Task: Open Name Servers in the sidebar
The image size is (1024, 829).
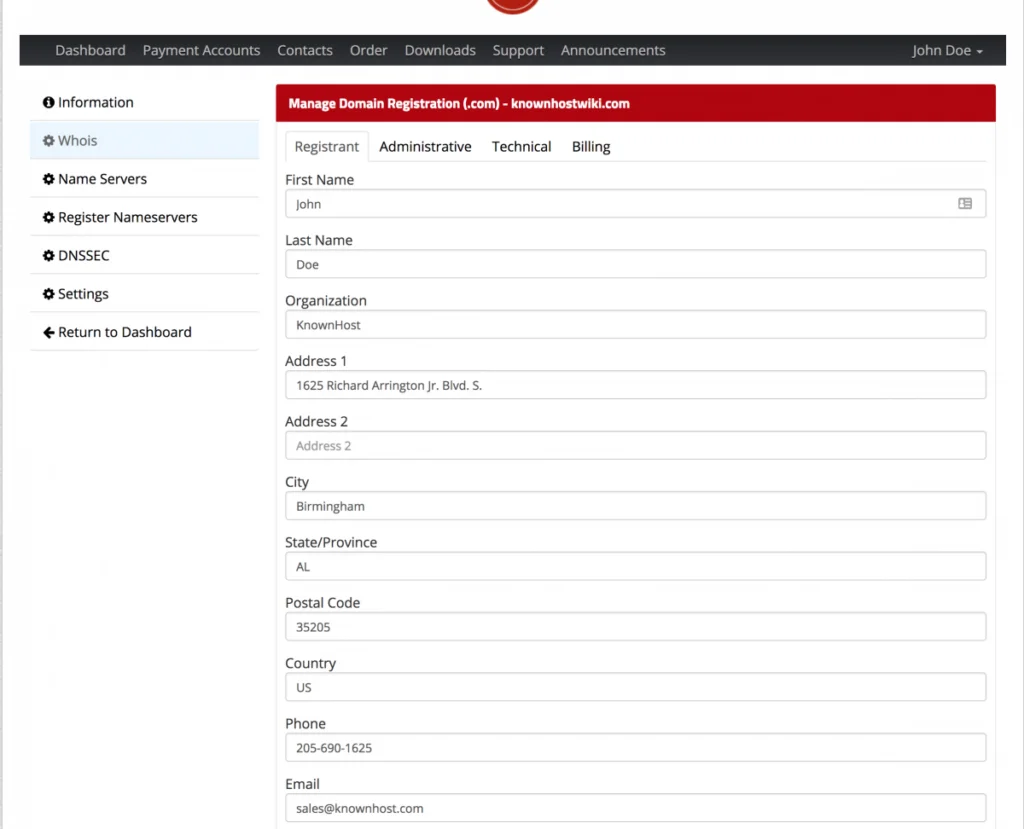Action: click(x=144, y=179)
